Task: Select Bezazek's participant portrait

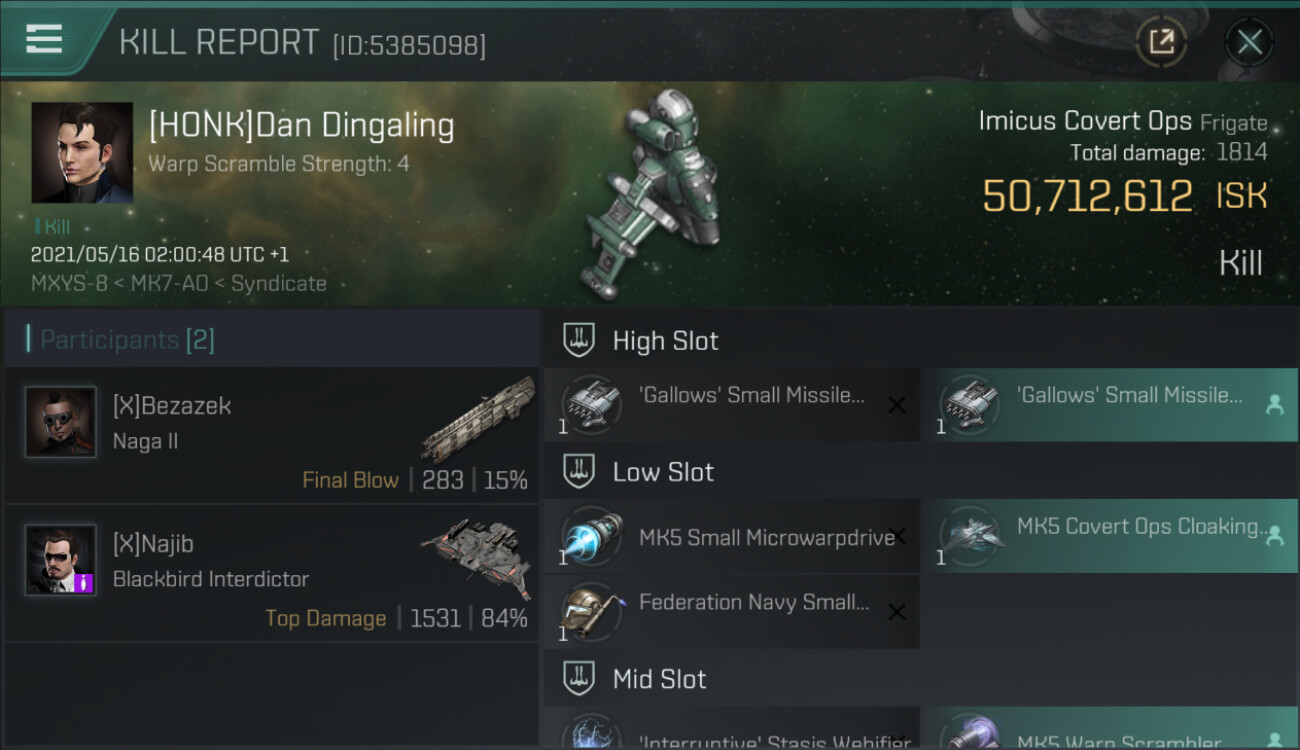Action: click(x=61, y=422)
